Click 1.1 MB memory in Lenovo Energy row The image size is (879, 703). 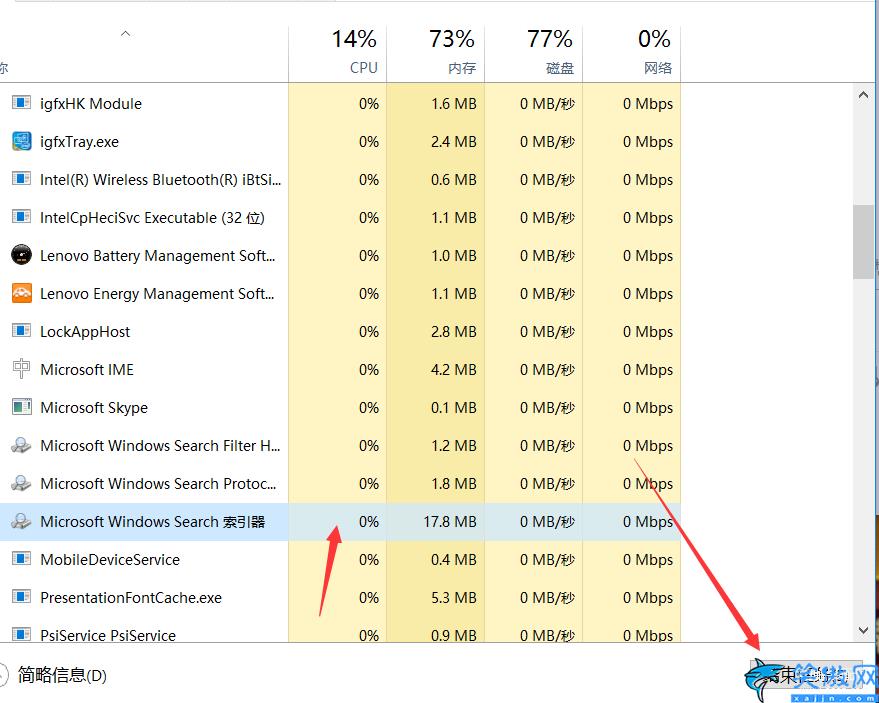[x=454, y=294]
